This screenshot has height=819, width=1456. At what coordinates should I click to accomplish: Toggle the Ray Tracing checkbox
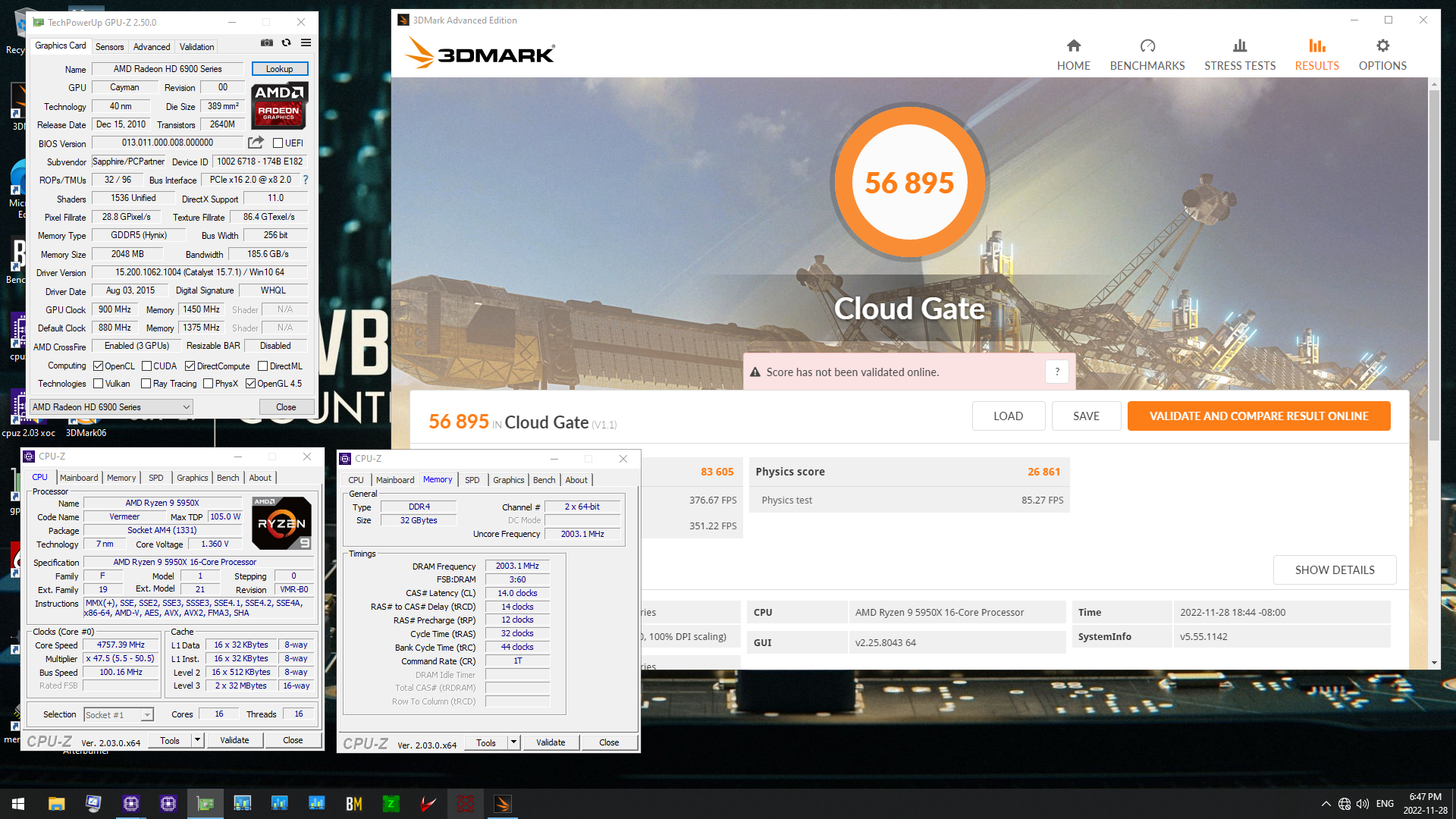tap(146, 384)
